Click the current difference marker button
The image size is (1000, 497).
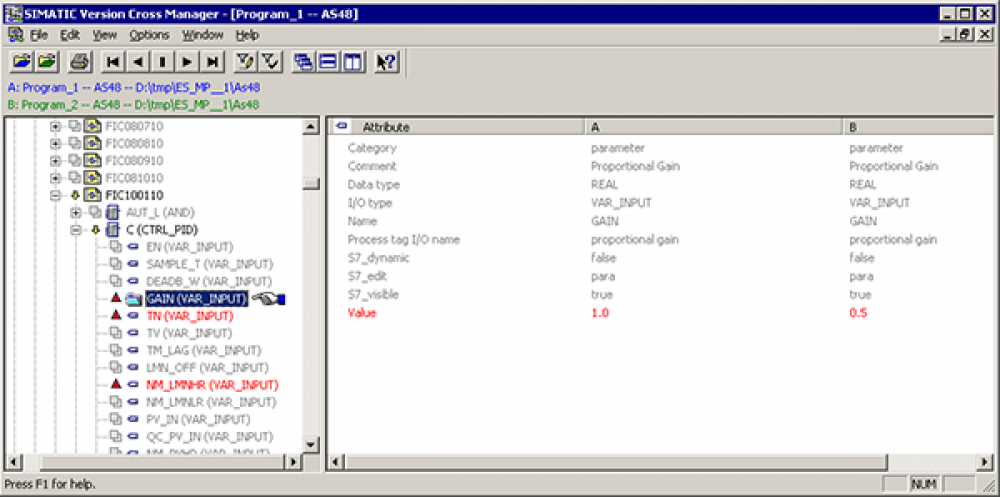pyautogui.click(x=162, y=62)
